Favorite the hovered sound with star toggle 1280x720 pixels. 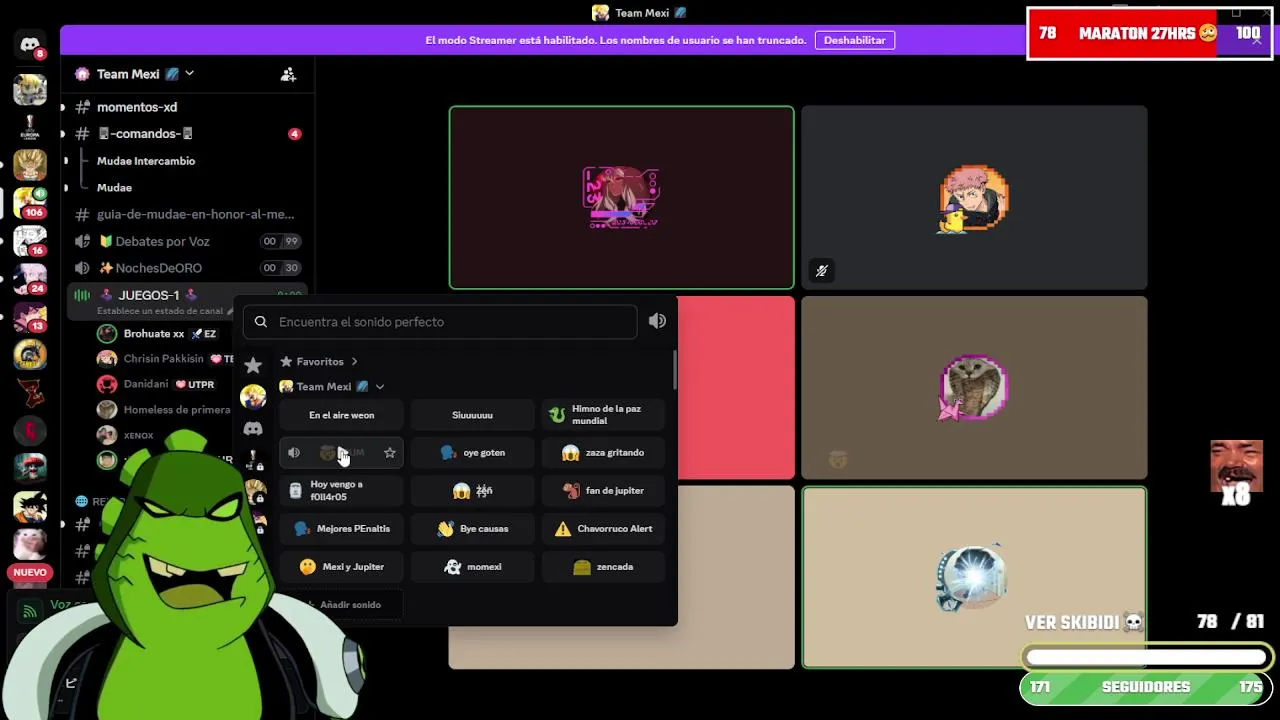pyautogui.click(x=390, y=453)
